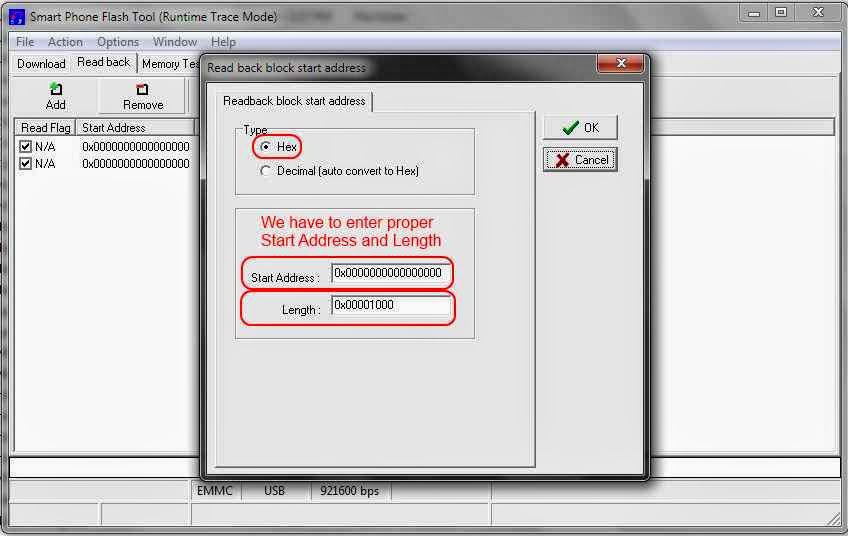Open the Options menu
The width and height of the screenshot is (848, 536).
point(118,42)
